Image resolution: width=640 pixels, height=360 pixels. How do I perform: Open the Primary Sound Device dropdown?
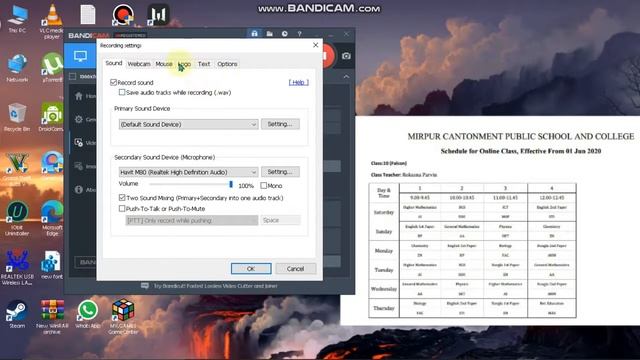click(x=188, y=124)
